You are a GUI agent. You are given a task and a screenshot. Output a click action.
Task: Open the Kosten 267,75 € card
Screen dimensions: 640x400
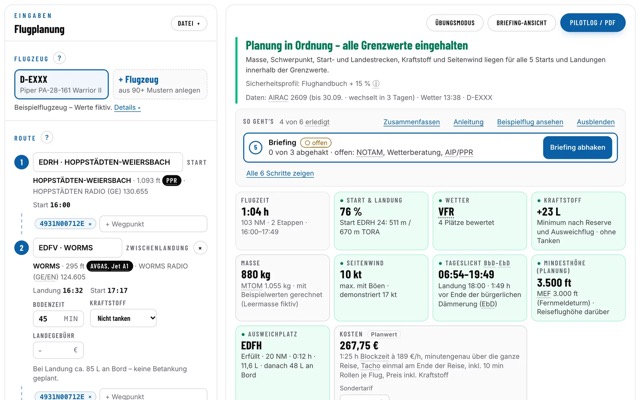pos(431,363)
